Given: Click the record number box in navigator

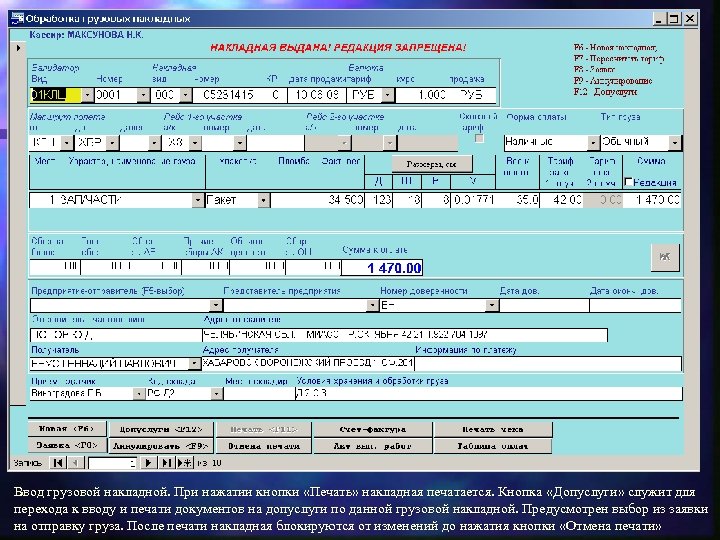Looking at the screenshot, I should pyautogui.click(x=112, y=463).
